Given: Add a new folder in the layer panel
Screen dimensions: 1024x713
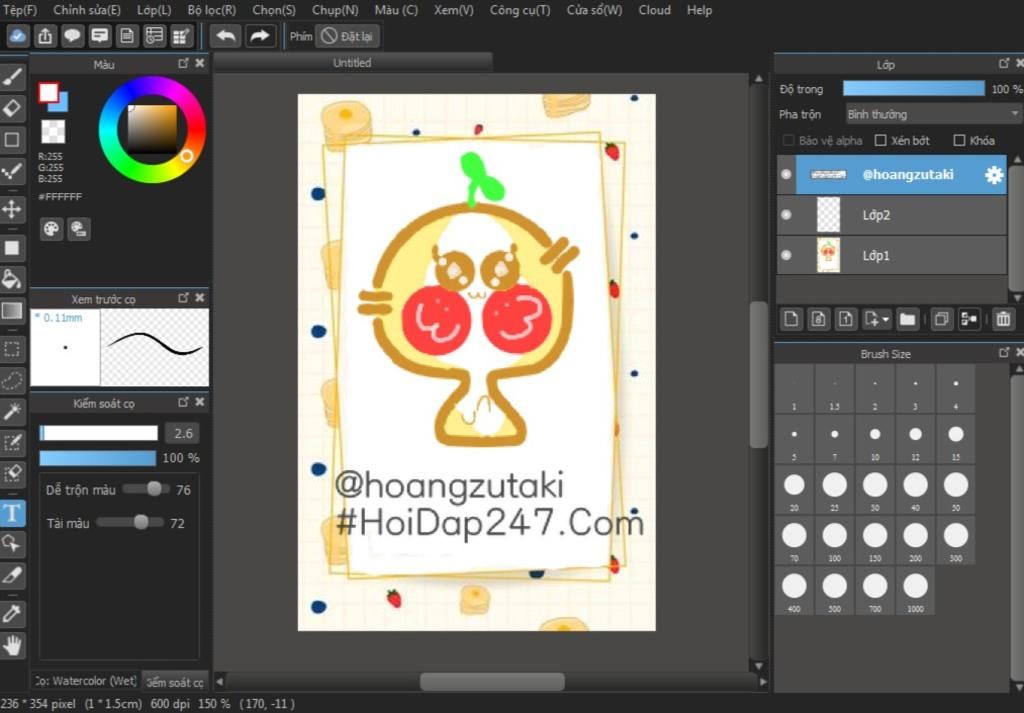Looking at the screenshot, I should point(907,319).
